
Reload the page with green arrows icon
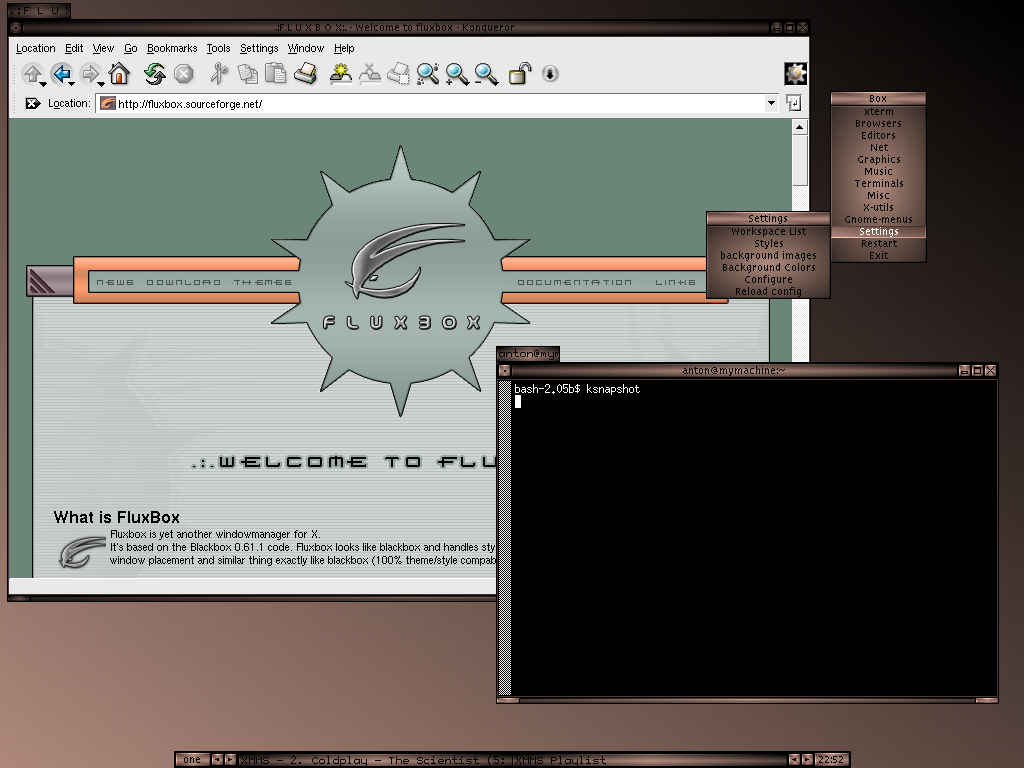(155, 74)
